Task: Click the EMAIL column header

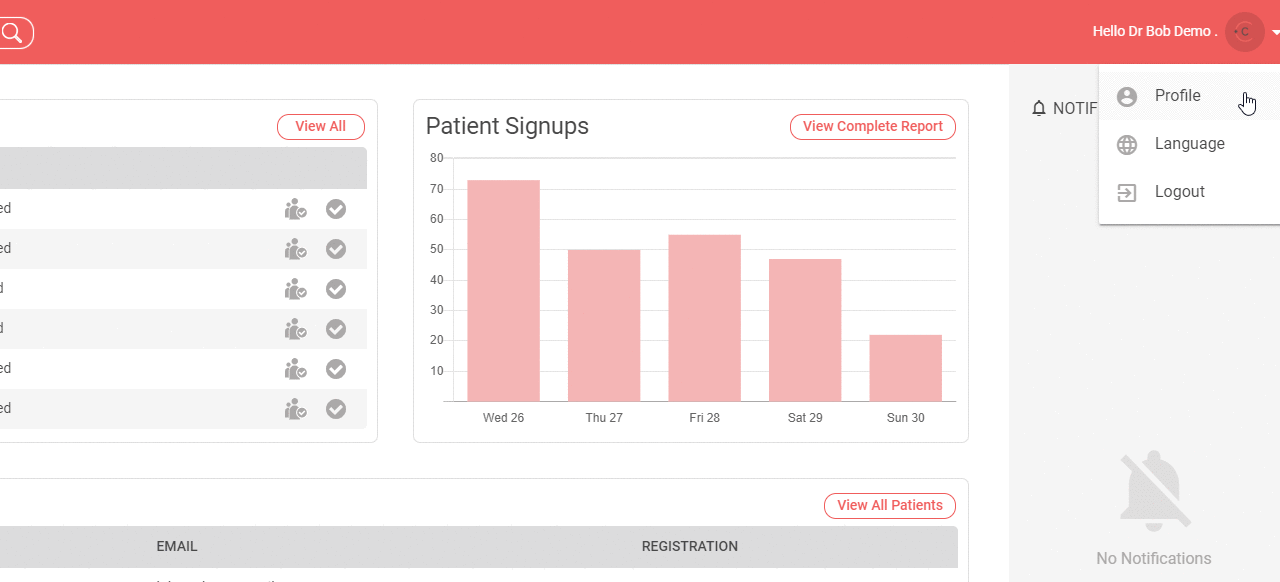Action: coord(177,547)
